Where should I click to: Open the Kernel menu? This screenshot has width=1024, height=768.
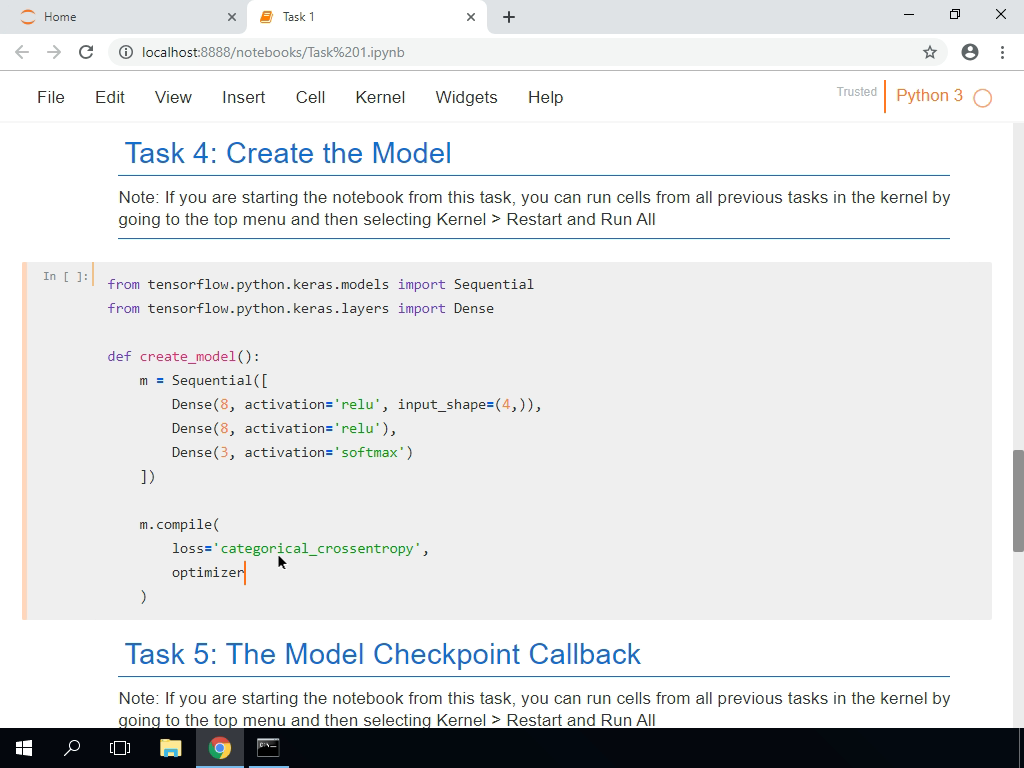tap(380, 97)
